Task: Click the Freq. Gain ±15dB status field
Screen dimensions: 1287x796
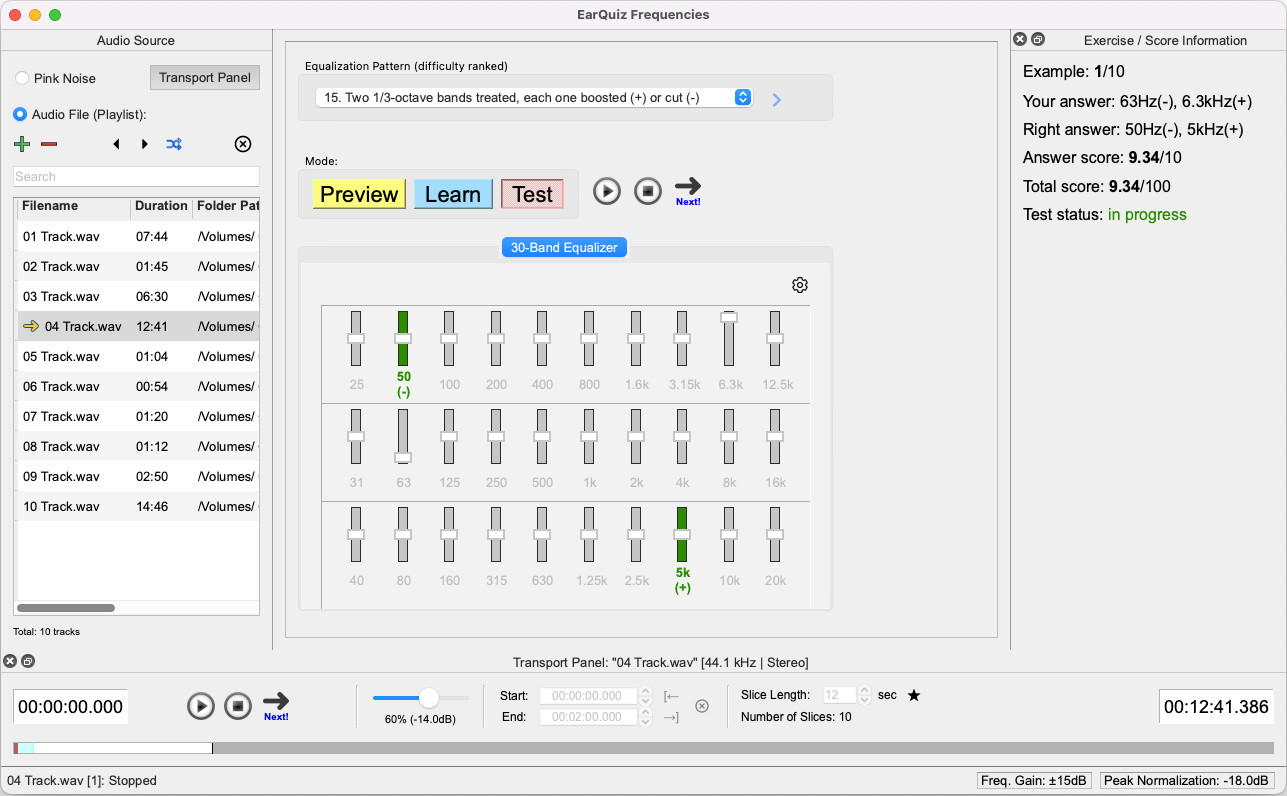Action: point(1035,781)
